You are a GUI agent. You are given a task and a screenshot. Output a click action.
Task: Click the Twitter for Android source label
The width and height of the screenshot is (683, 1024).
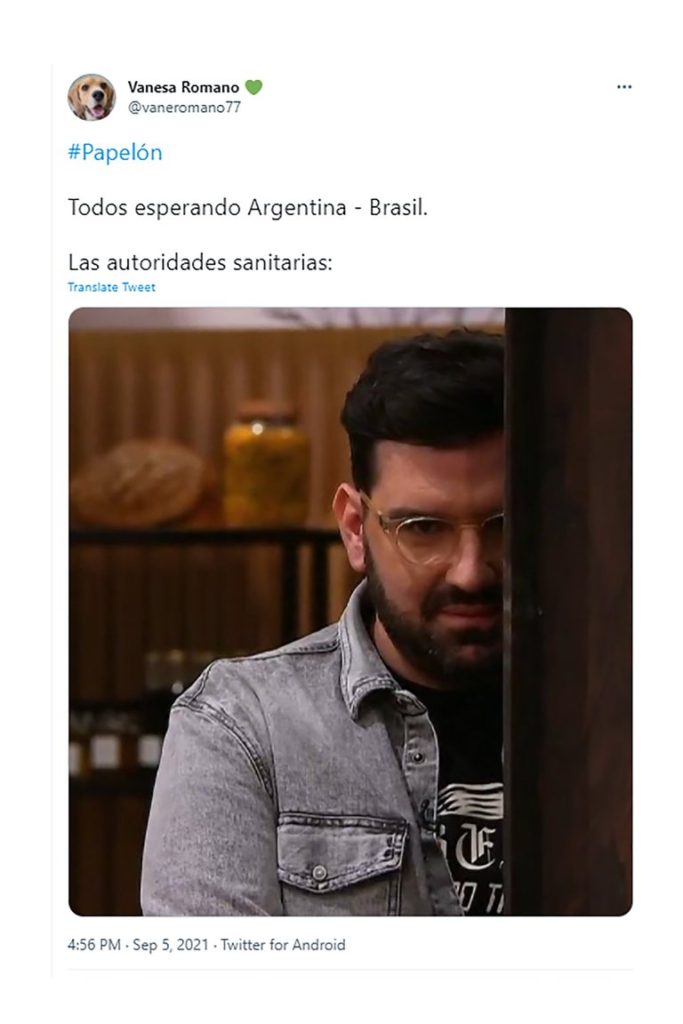click(283, 945)
